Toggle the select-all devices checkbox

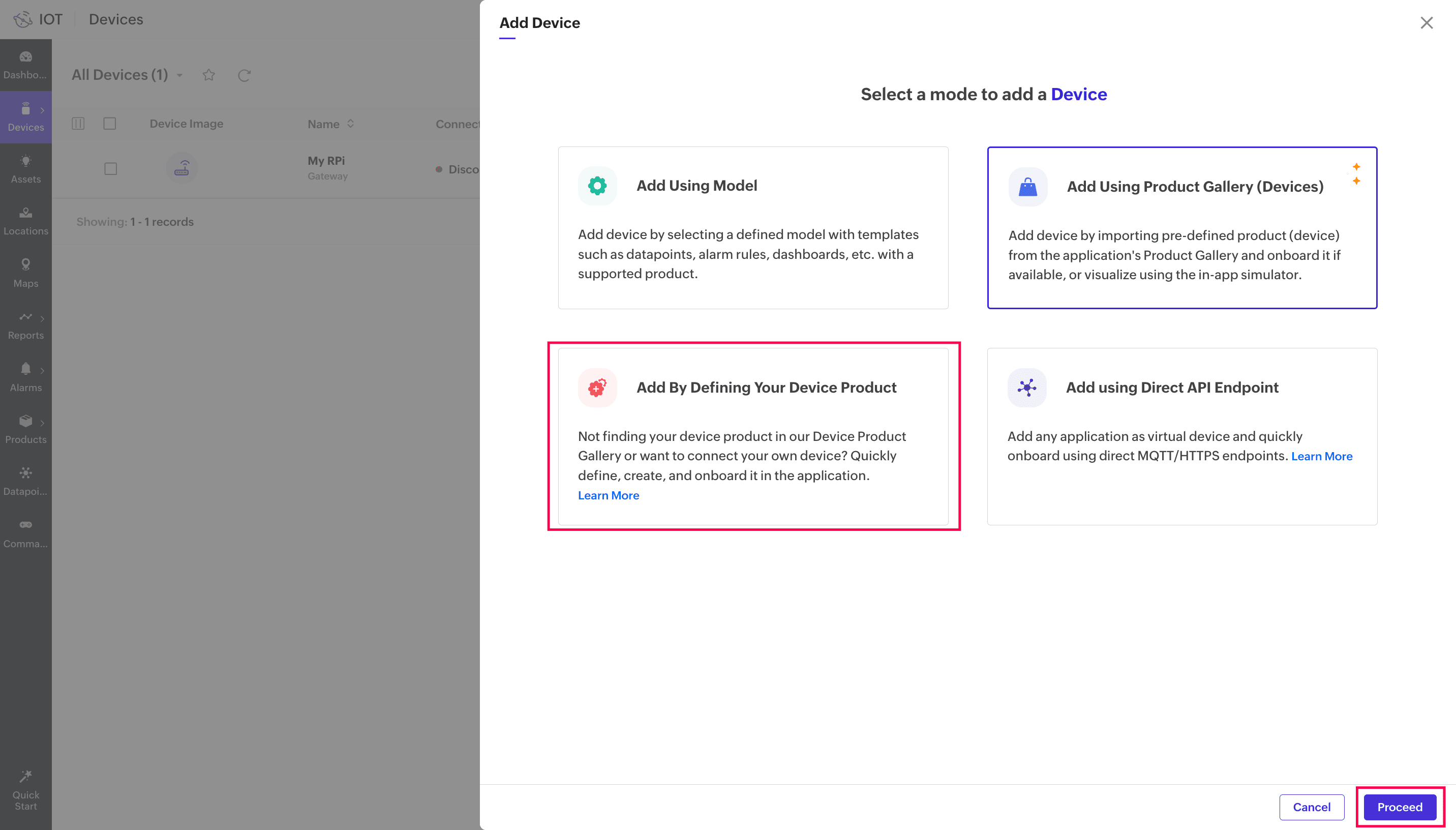coord(110,124)
